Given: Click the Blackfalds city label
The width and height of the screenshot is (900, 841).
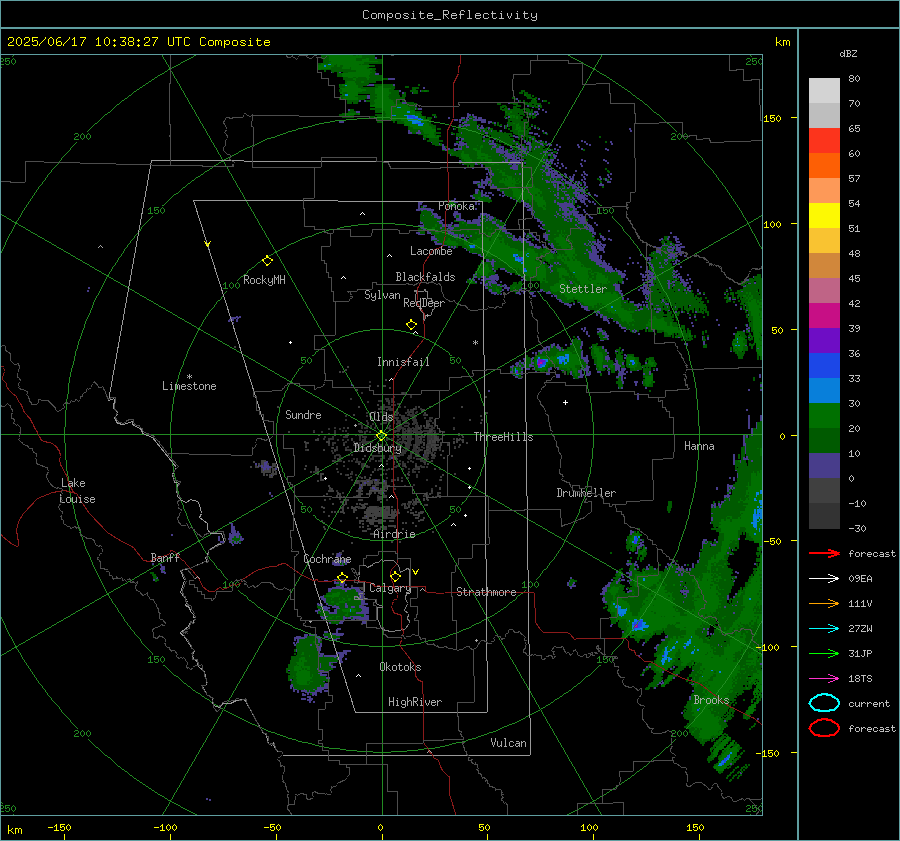Looking at the screenshot, I should 425,277.
